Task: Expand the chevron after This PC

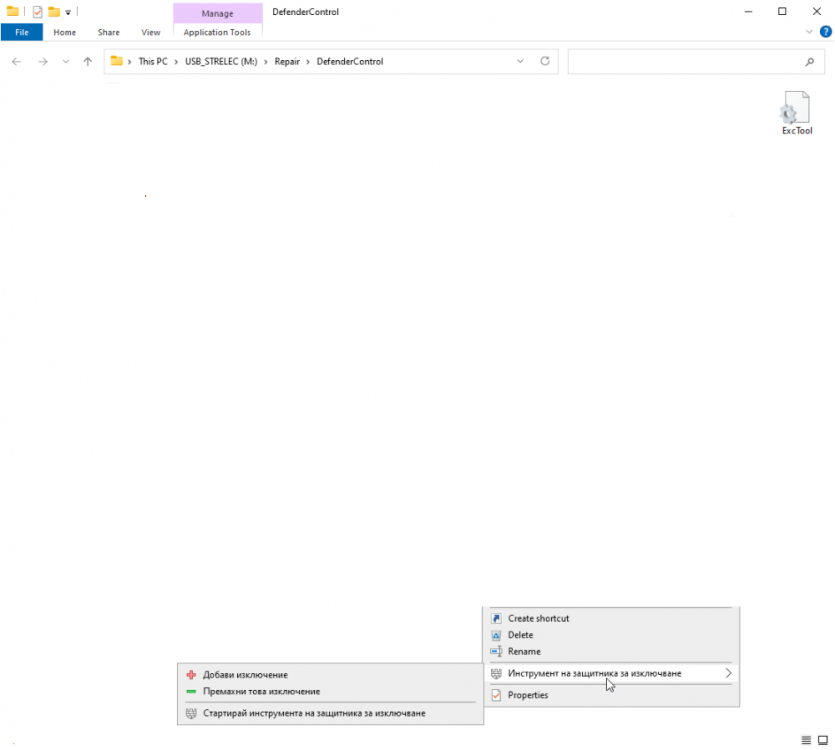Action: tap(176, 62)
